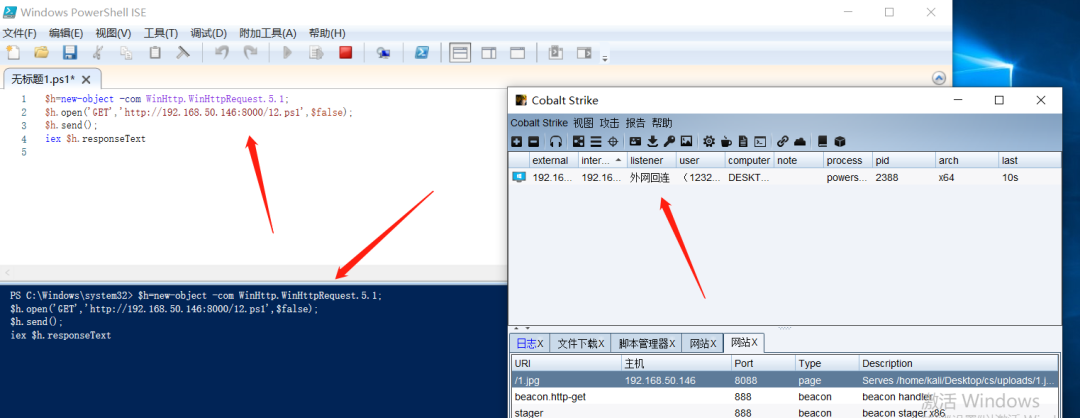1080x418 pixels.
Task: Switch to the 脚本管理器 tab
Action: [646, 343]
